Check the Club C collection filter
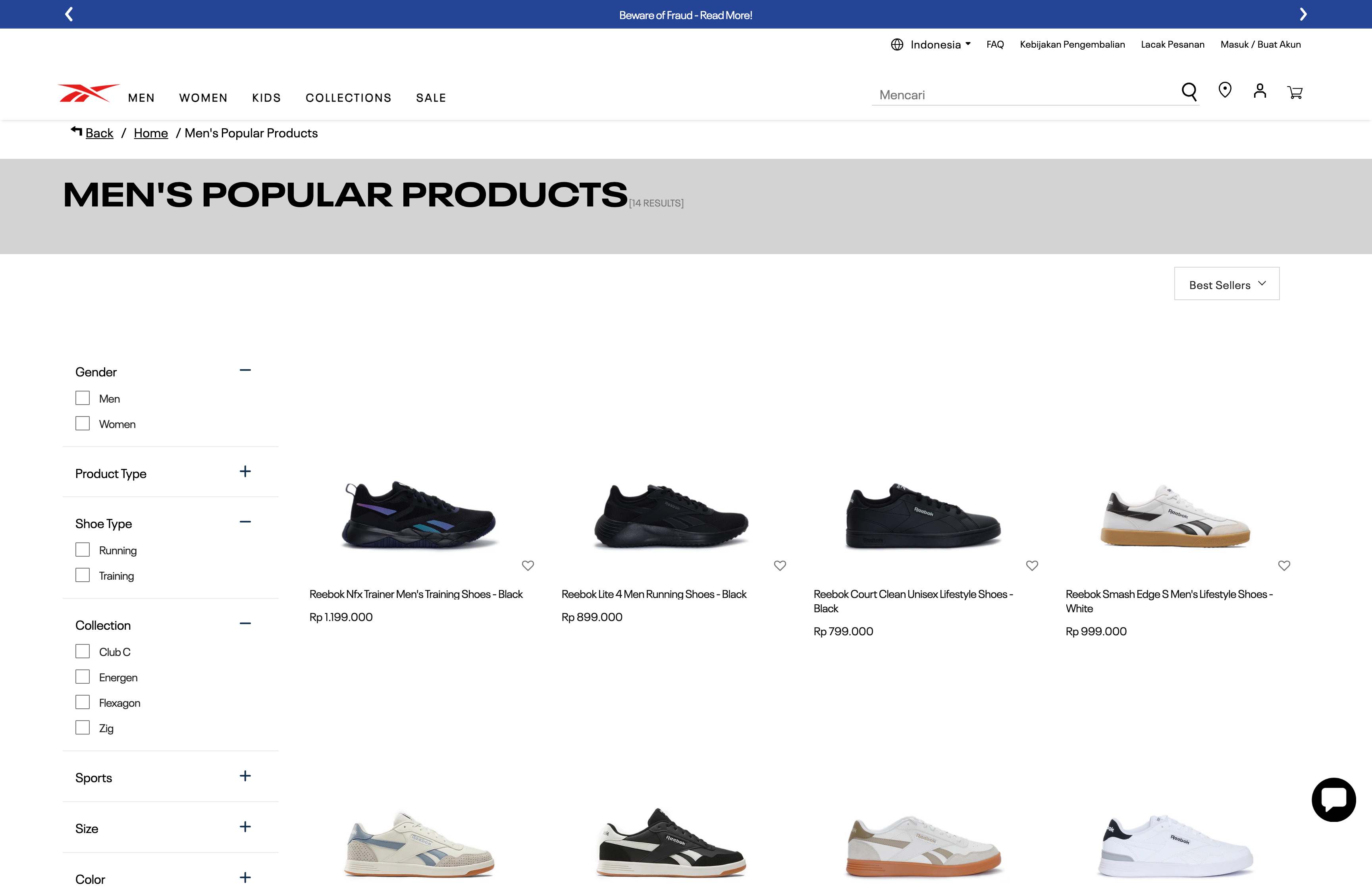This screenshot has width=1372, height=887. point(82,651)
